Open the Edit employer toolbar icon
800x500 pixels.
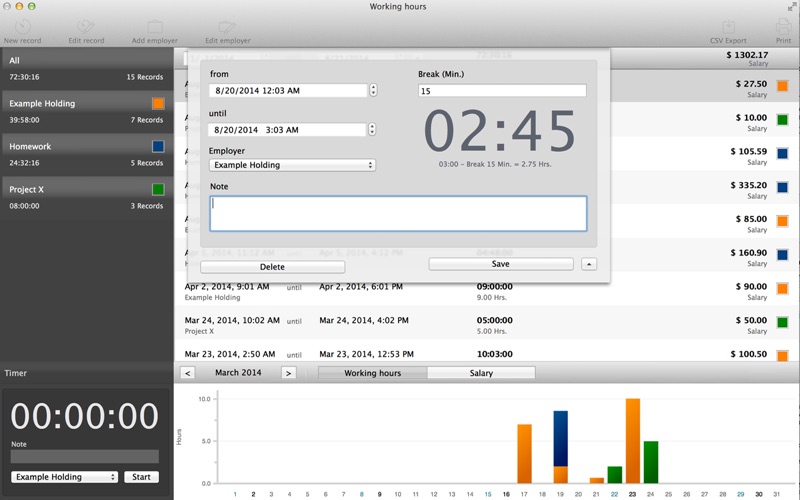pos(227,27)
